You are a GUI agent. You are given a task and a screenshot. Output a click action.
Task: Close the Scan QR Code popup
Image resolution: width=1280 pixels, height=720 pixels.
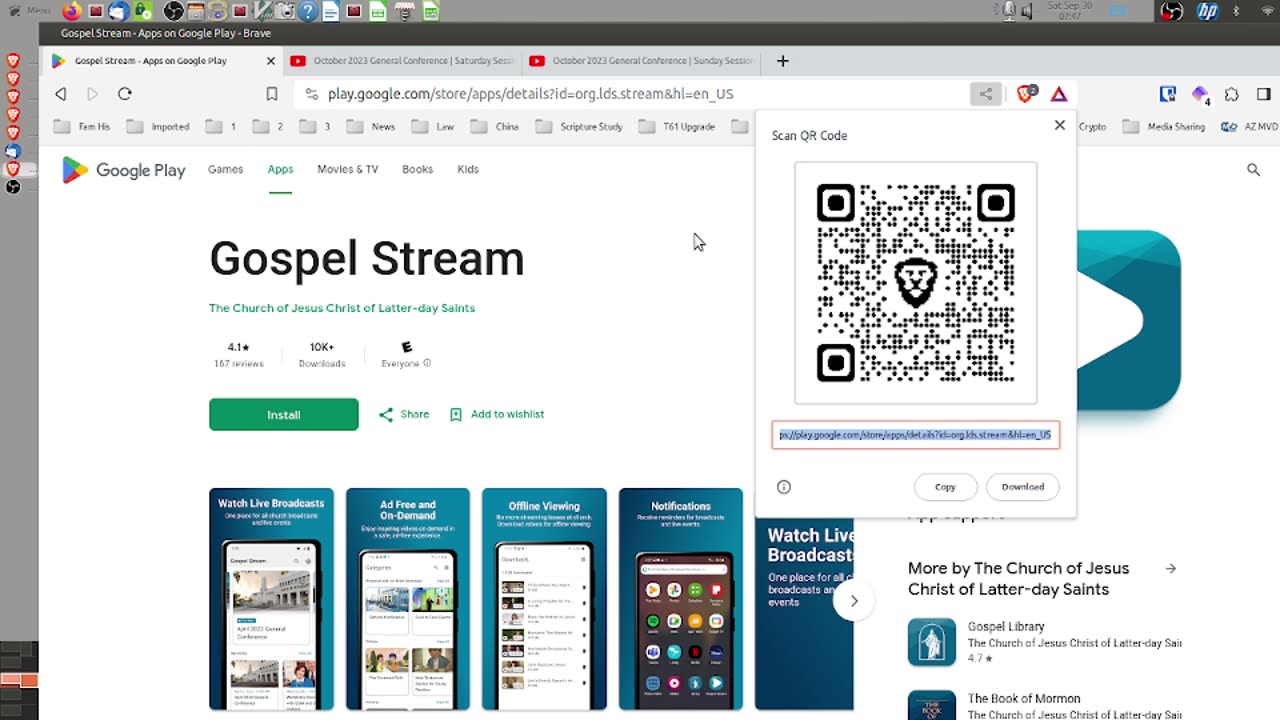(1060, 126)
